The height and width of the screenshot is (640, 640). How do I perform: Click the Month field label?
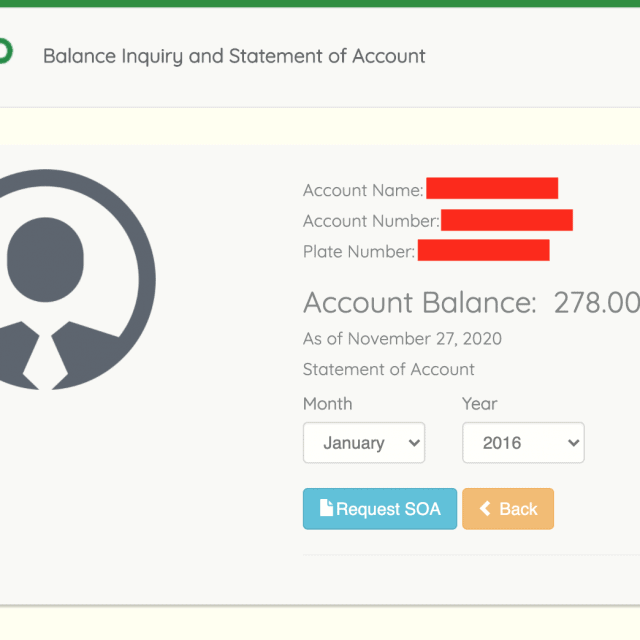tap(327, 404)
